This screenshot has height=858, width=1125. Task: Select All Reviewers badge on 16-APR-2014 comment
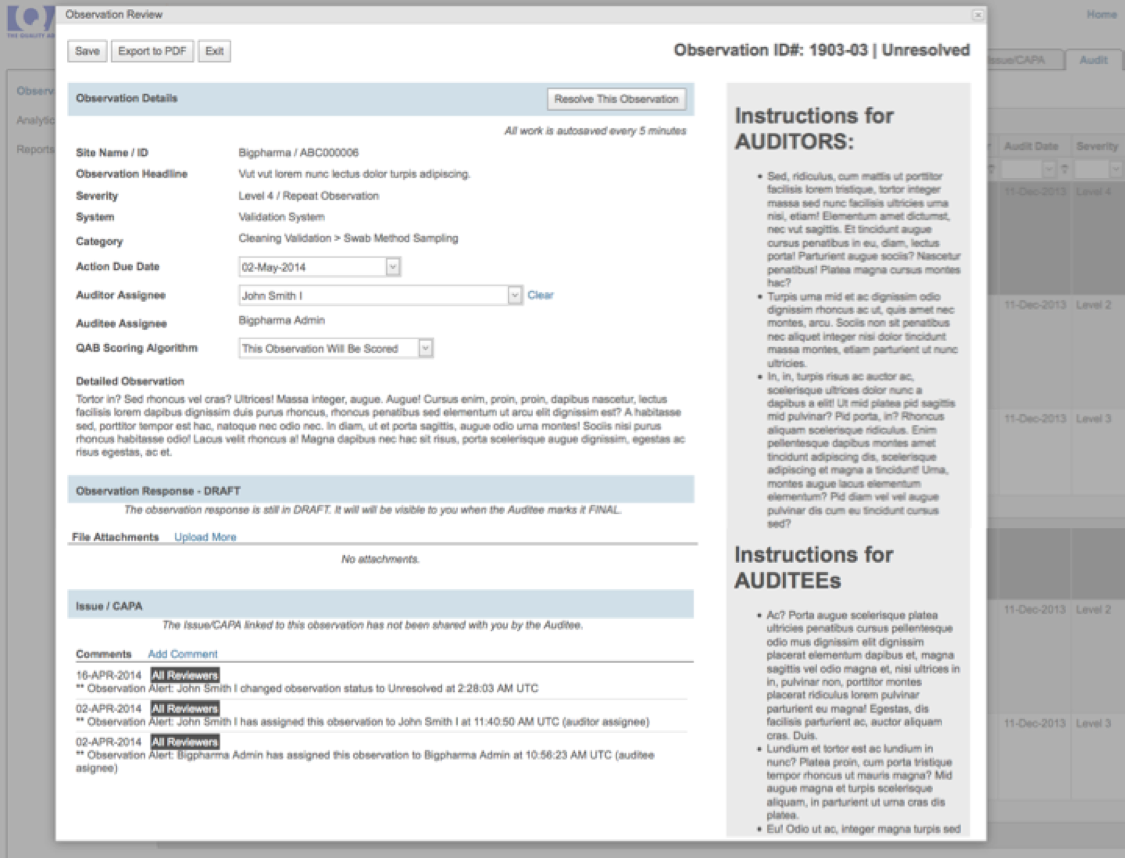coord(184,675)
